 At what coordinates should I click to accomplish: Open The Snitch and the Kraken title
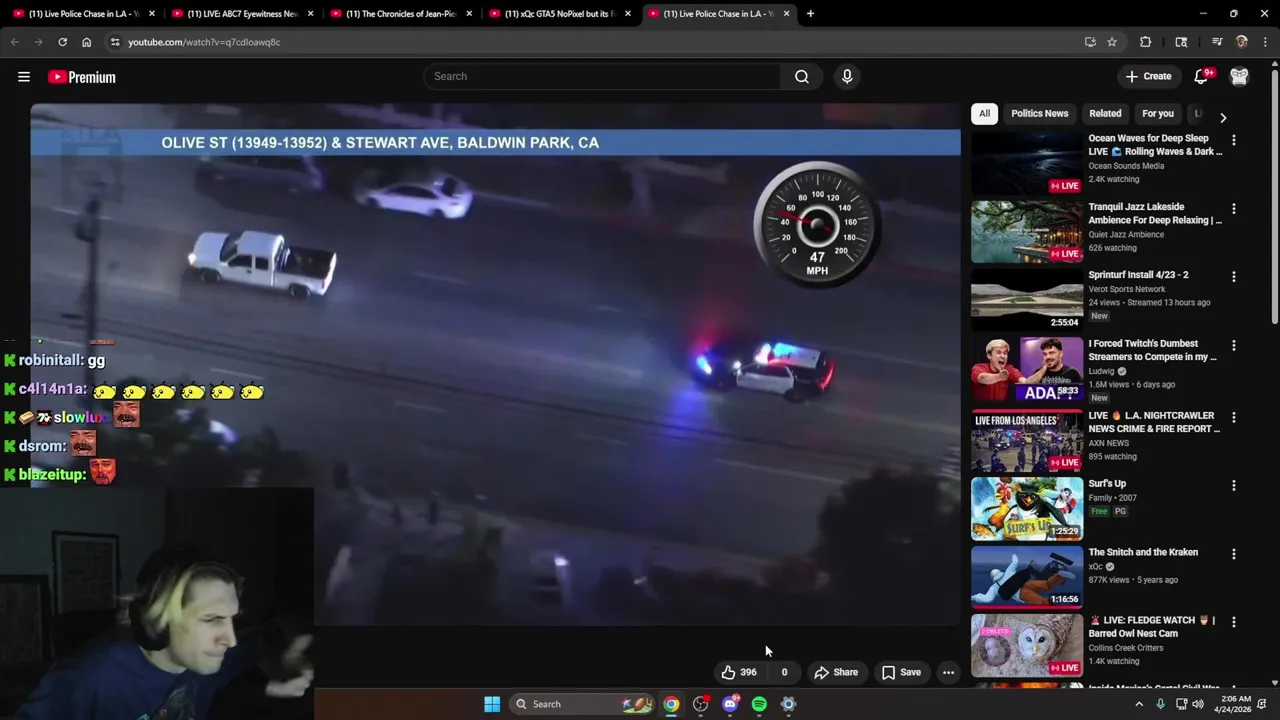pos(1143,552)
